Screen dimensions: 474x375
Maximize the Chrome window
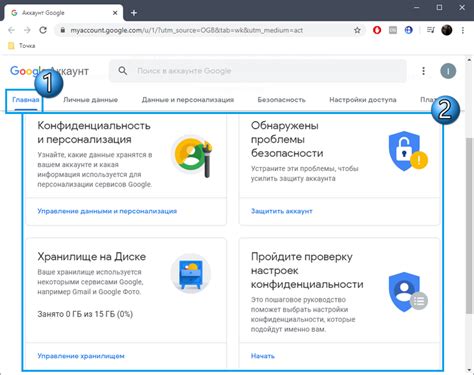click(x=439, y=7)
